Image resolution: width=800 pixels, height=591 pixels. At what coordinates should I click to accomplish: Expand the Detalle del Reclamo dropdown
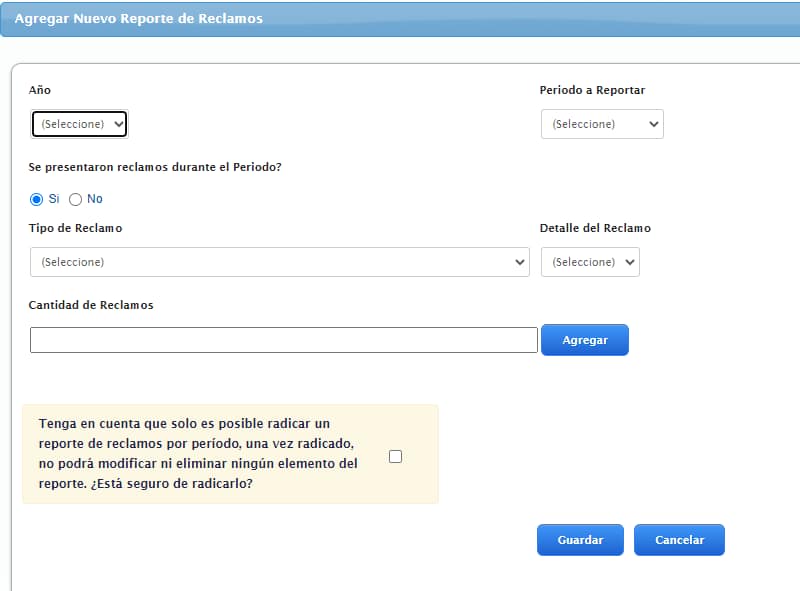[590, 262]
